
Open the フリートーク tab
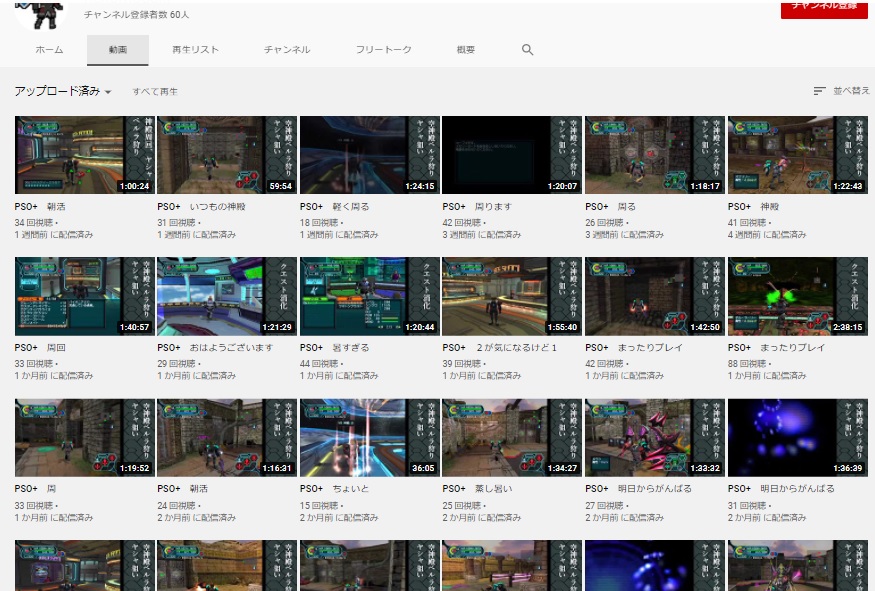click(x=384, y=50)
